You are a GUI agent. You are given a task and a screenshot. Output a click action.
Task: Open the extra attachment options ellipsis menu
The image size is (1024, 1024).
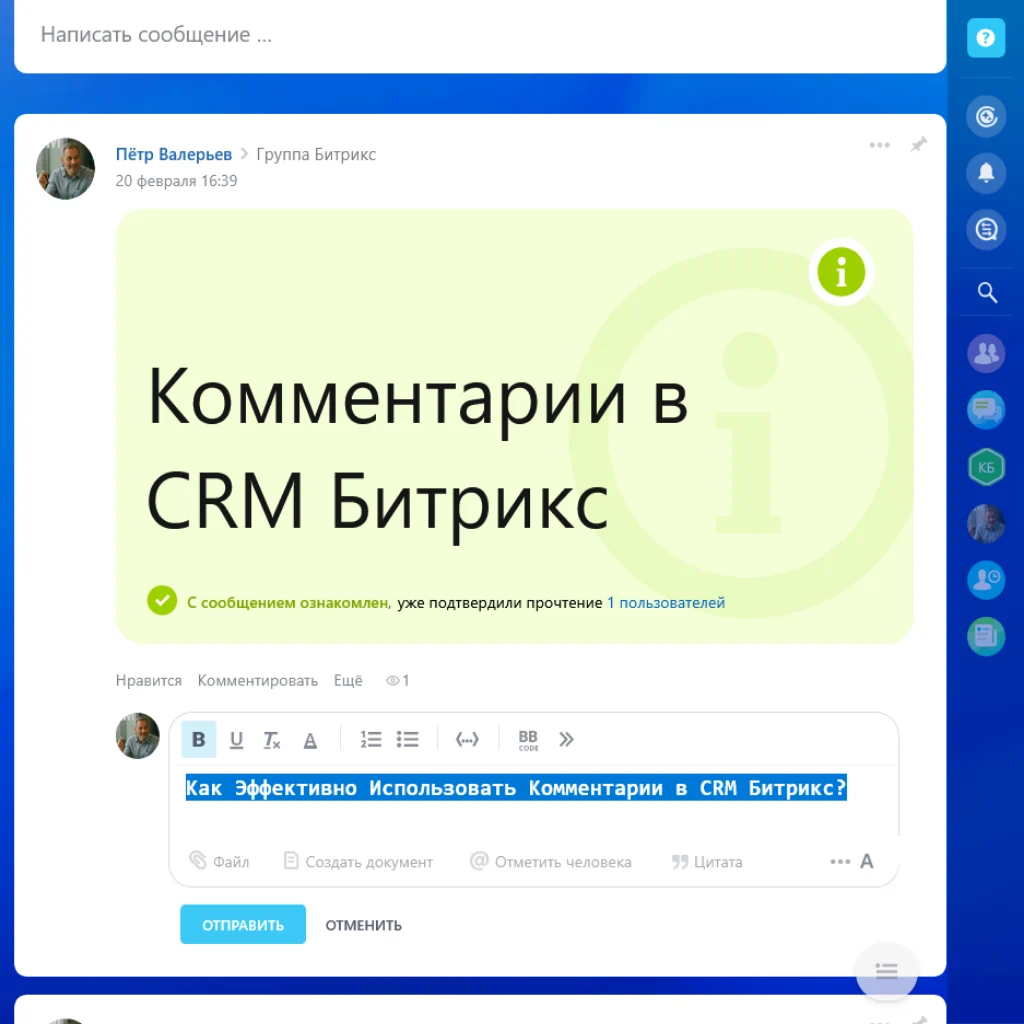[x=840, y=861]
